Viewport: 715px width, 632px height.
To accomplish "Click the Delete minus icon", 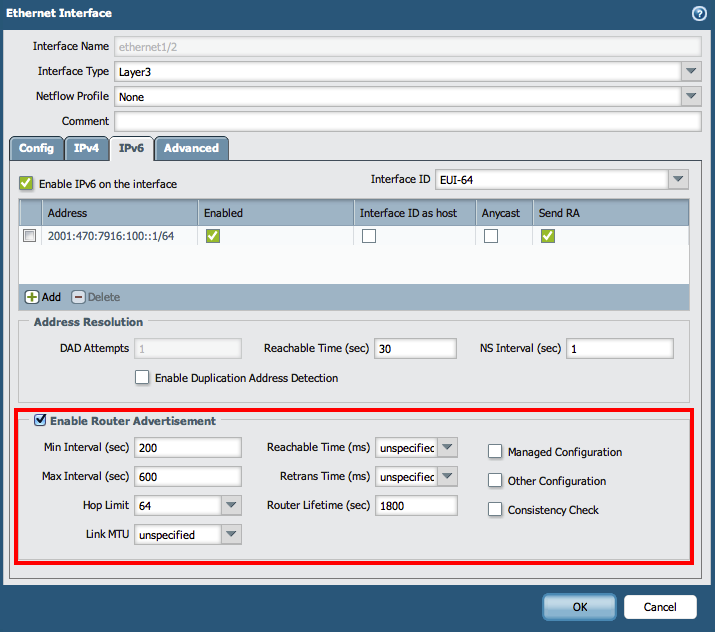I will (78, 297).
